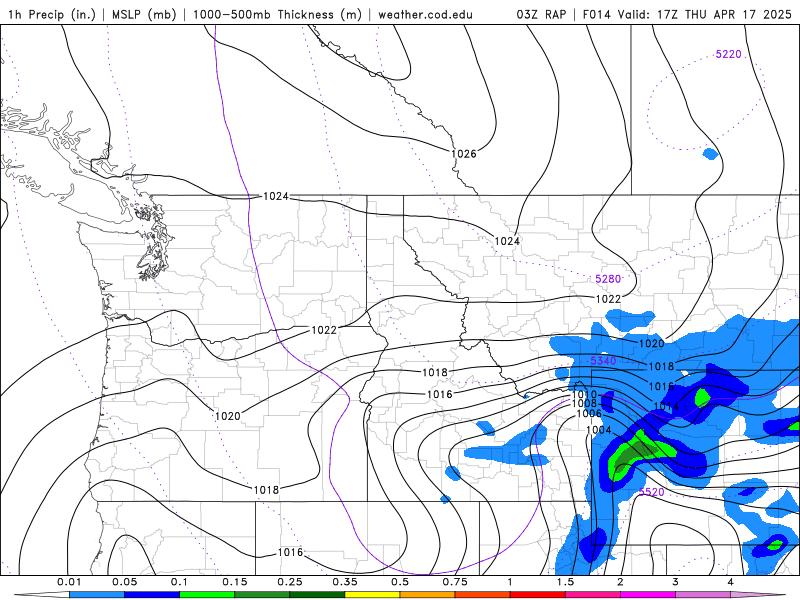Click the 0.15 legend value
800x600 pixels.
235,582
